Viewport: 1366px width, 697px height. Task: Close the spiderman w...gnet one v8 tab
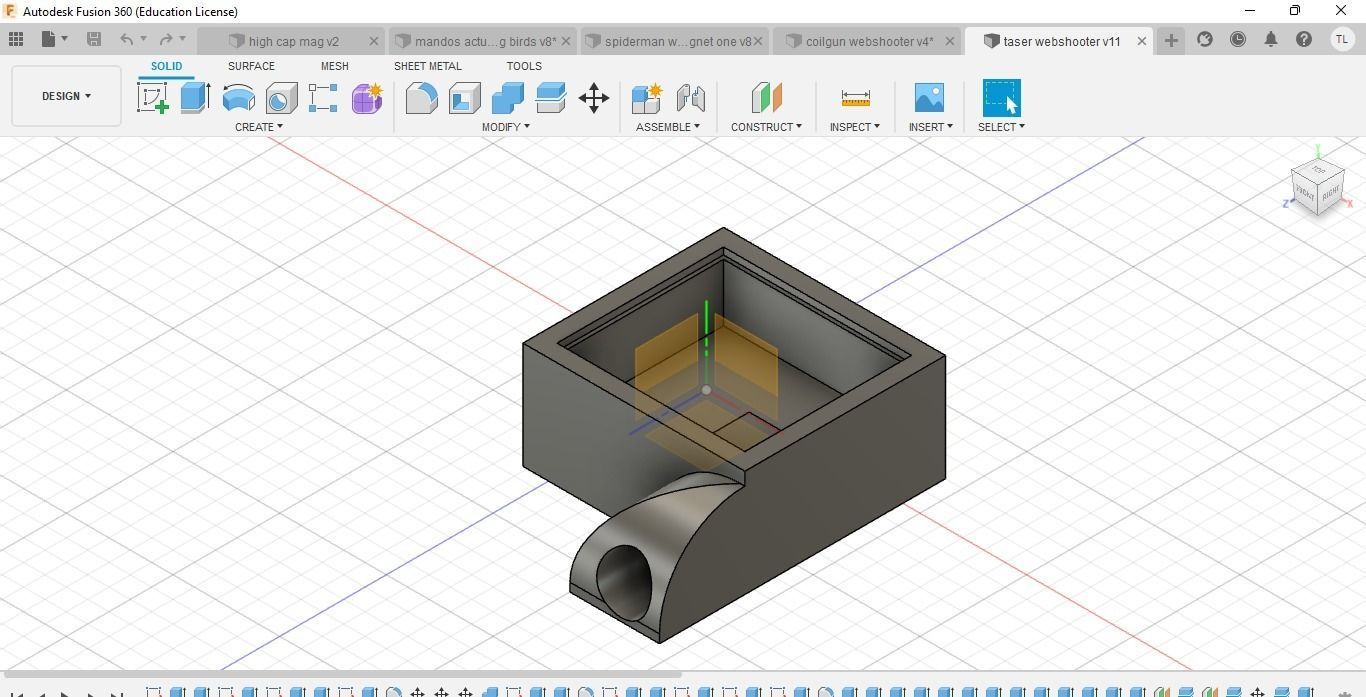pyautogui.click(x=758, y=41)
